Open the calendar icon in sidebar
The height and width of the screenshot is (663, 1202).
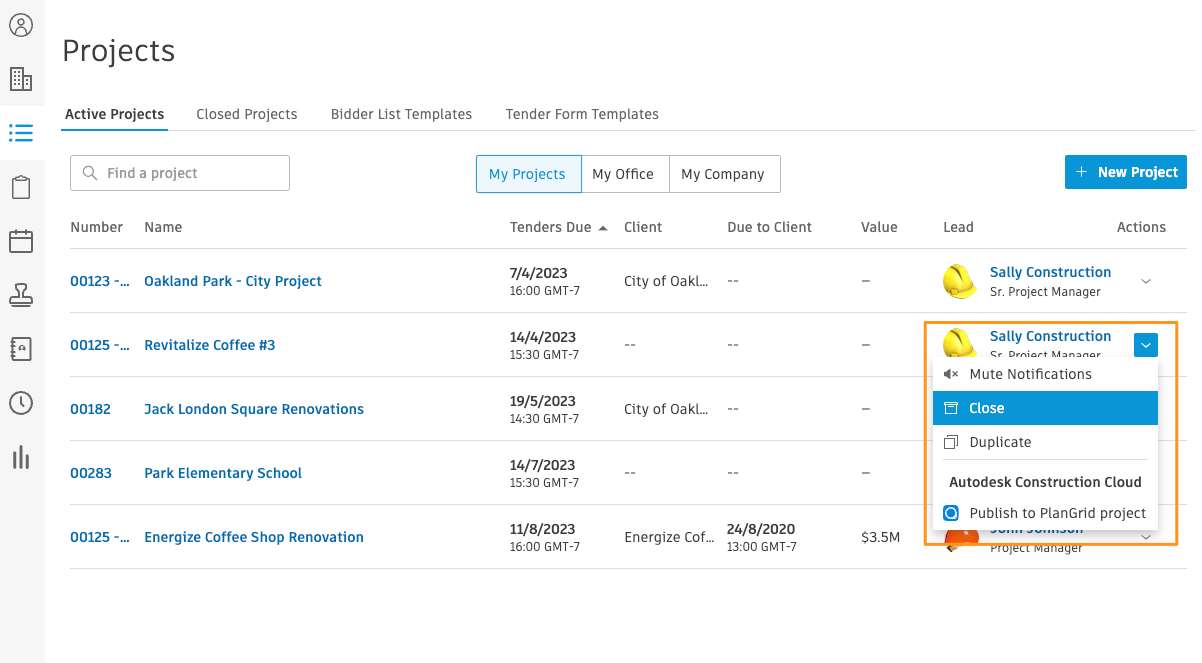pyautogui.click(x=21, y=241)
